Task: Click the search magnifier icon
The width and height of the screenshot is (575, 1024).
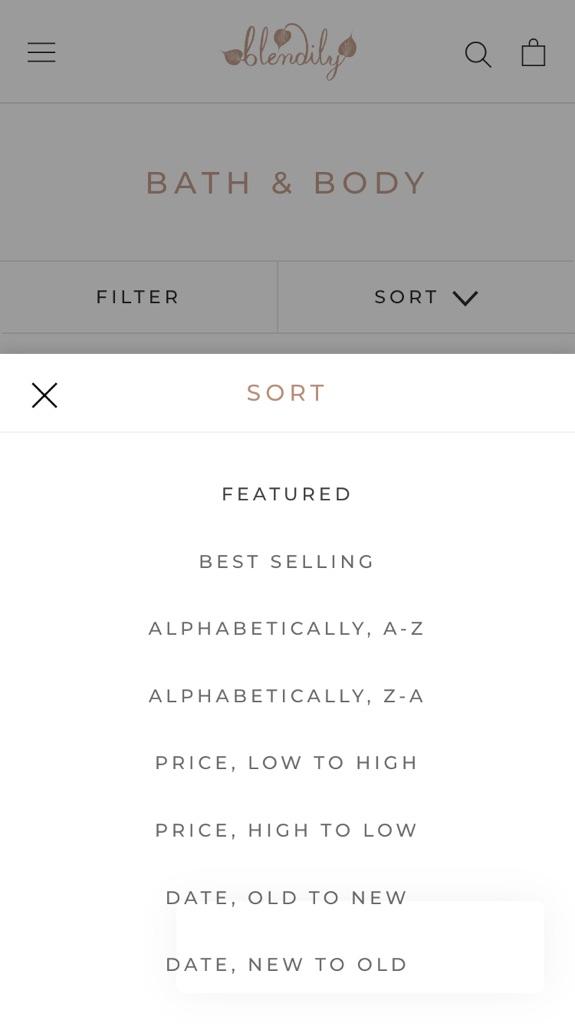Action: point(478,54)
